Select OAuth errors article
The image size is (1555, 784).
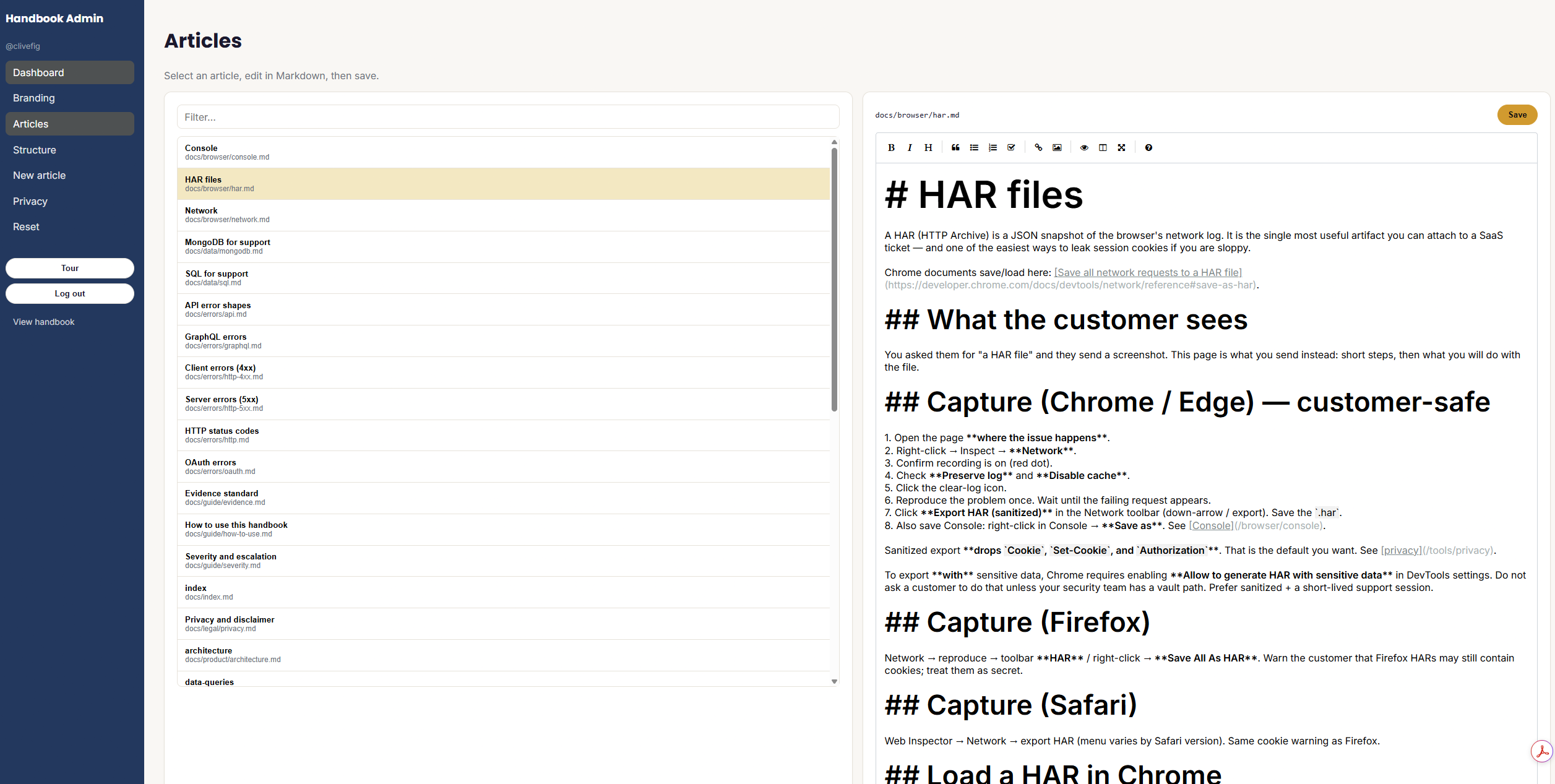tap(504, 467)
